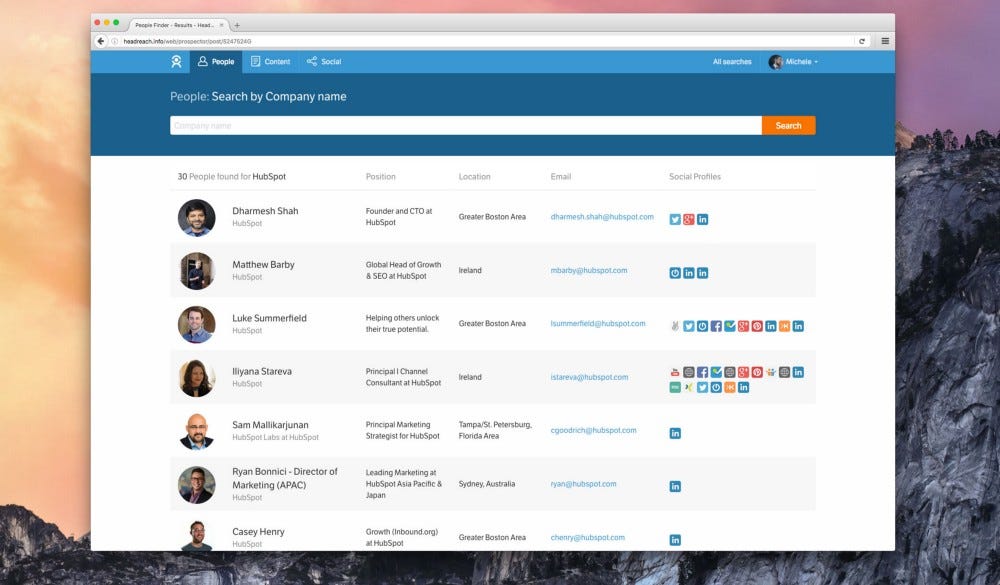Show site info icon in address bar

point(115,41)
